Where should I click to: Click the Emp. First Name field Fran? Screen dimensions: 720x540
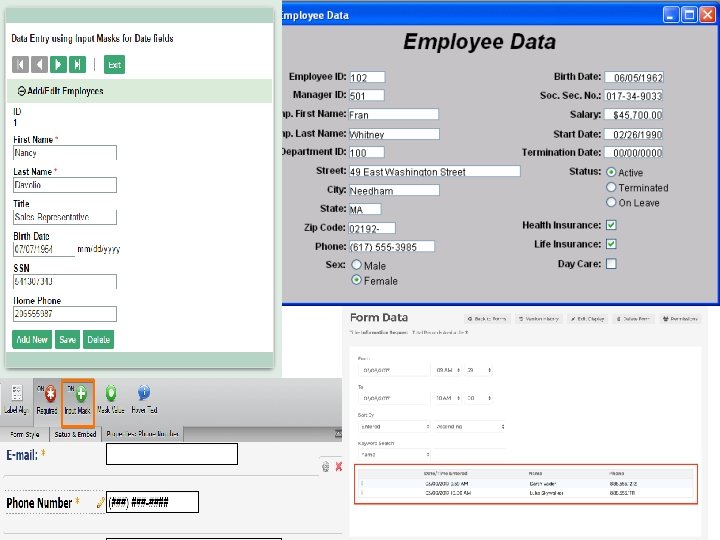coord(394,114)
